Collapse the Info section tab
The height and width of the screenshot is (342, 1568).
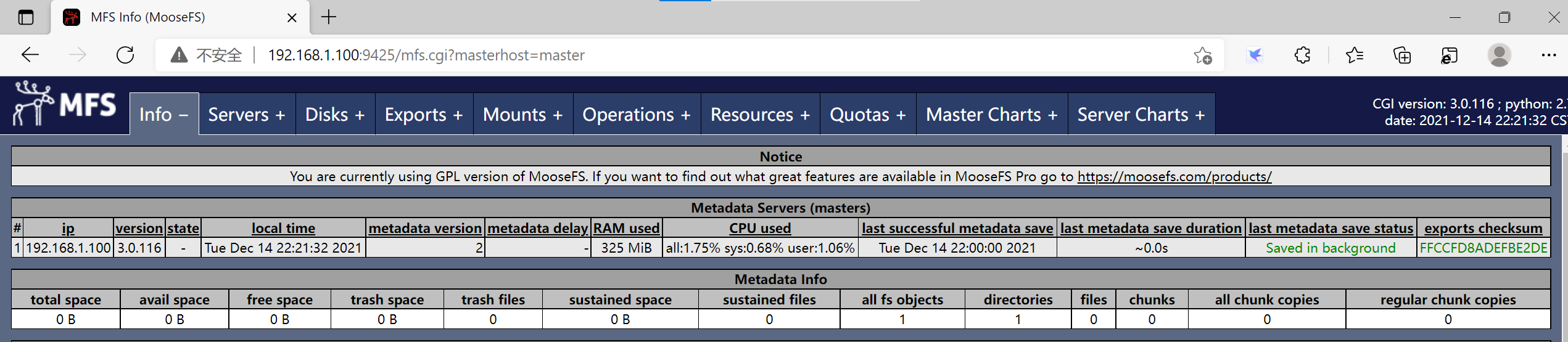pos(164,115)
